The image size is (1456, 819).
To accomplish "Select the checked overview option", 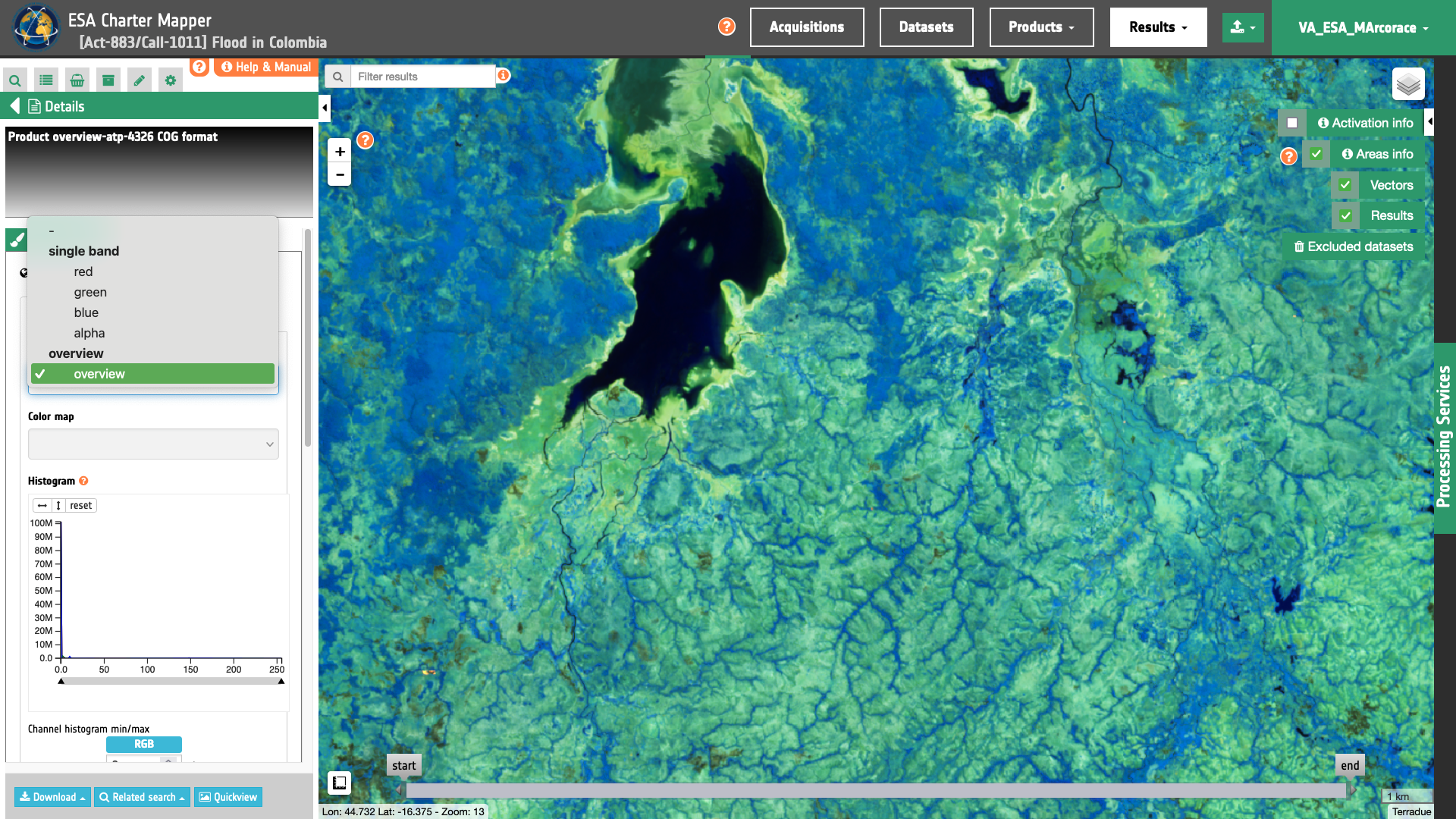I will click(x=152, y=374).
